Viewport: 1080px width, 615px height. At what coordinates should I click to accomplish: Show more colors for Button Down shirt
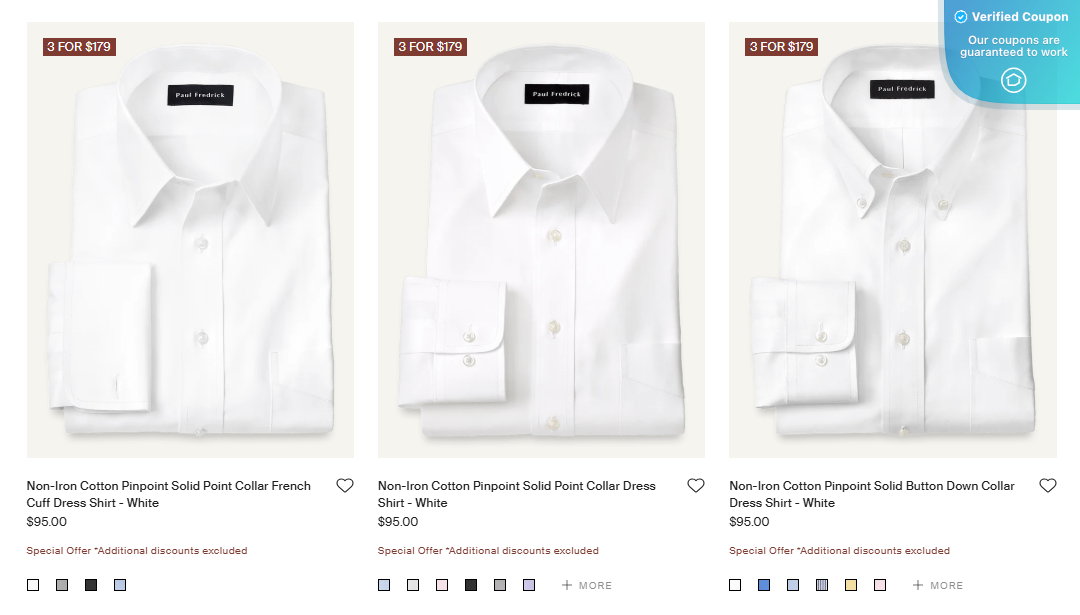click(x=937, y=585)
